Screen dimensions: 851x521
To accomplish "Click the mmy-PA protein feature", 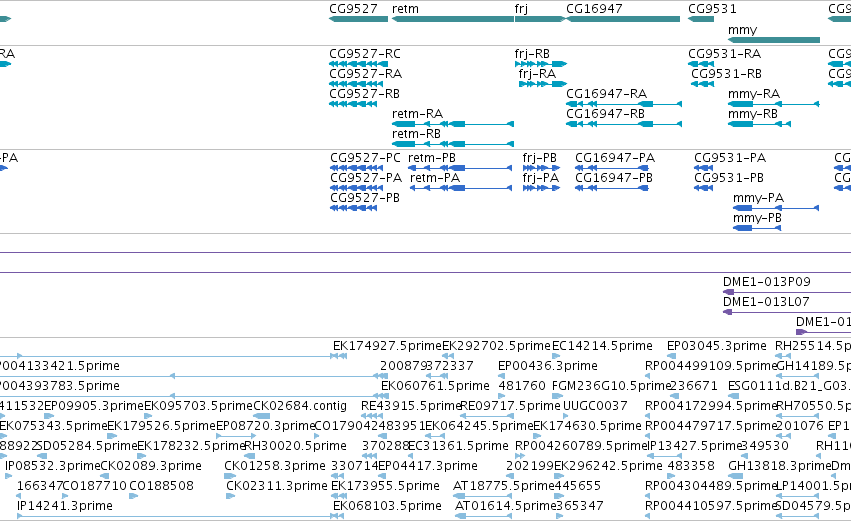I will pos(776,208).
